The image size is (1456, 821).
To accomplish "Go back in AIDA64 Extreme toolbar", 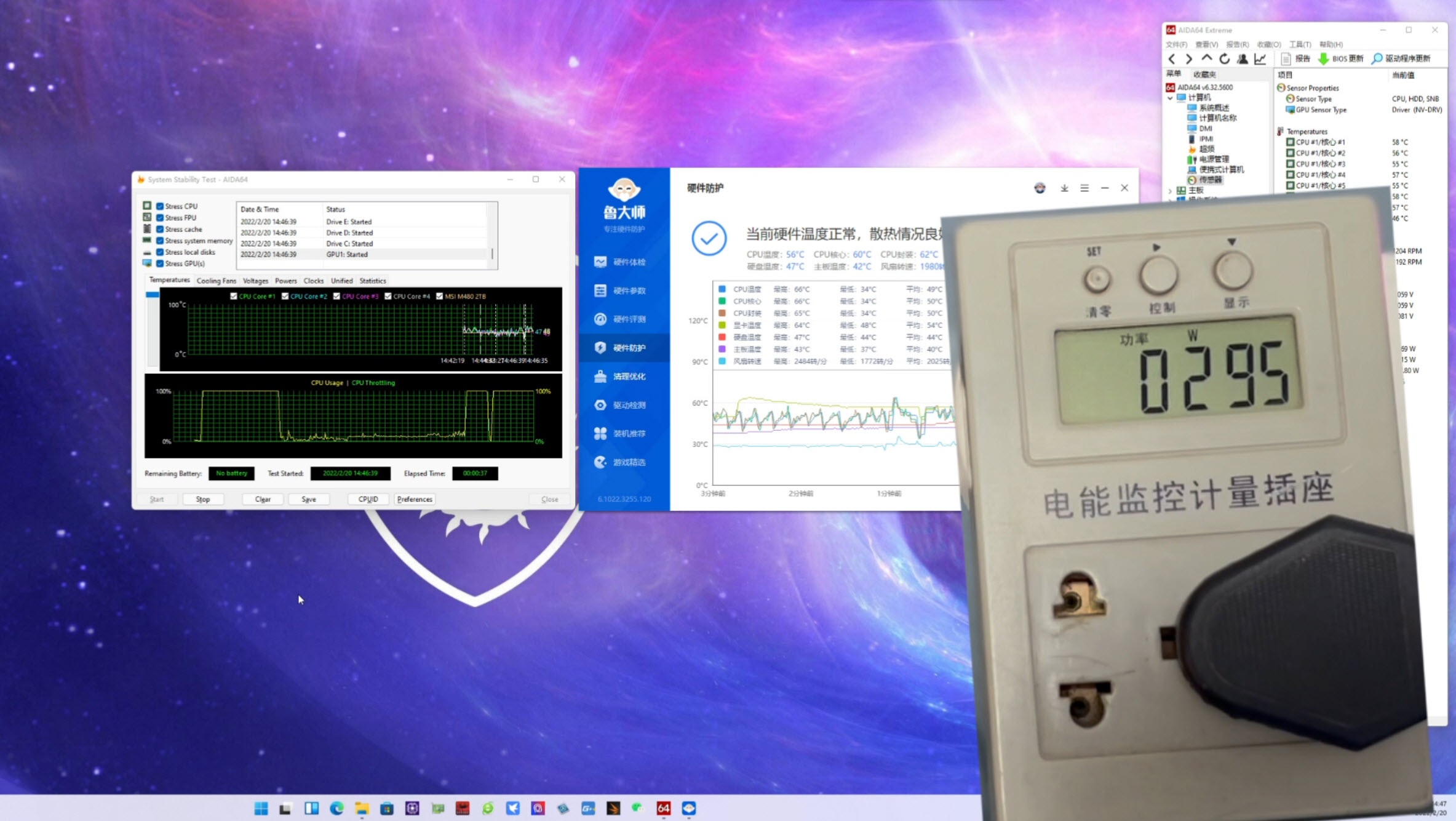I will click(1172, 59).
